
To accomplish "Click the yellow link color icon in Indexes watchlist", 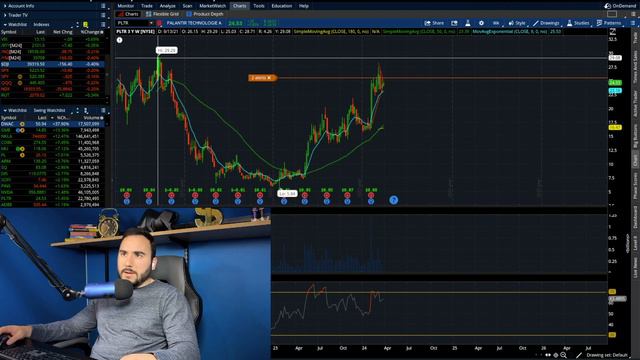I will coord(85,24).
